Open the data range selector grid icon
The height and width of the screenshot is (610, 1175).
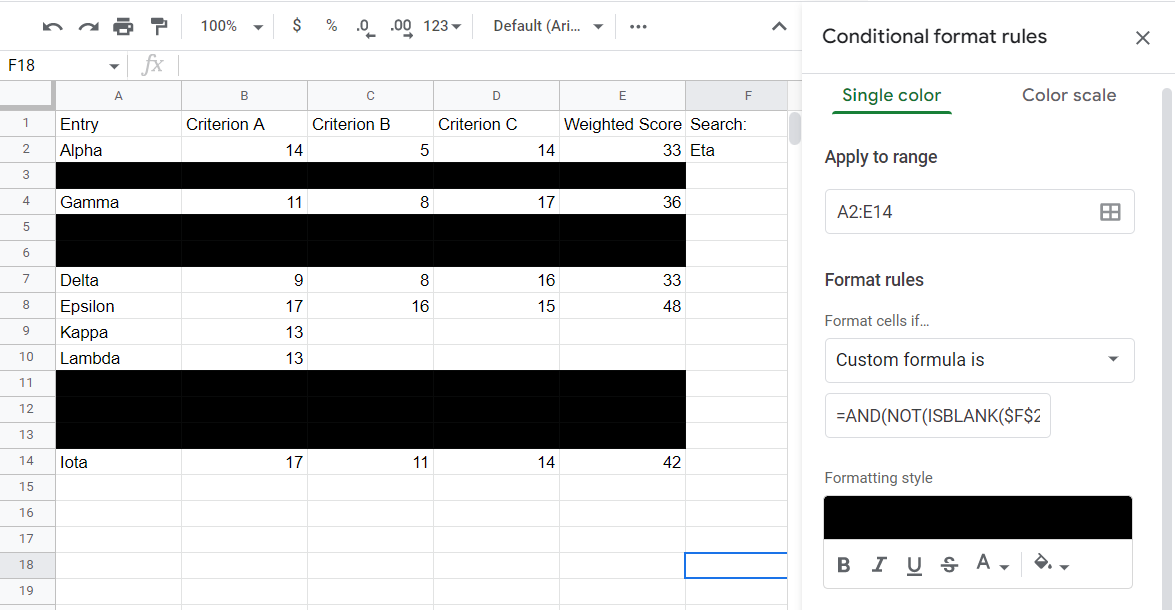(x=1111, y=211)
